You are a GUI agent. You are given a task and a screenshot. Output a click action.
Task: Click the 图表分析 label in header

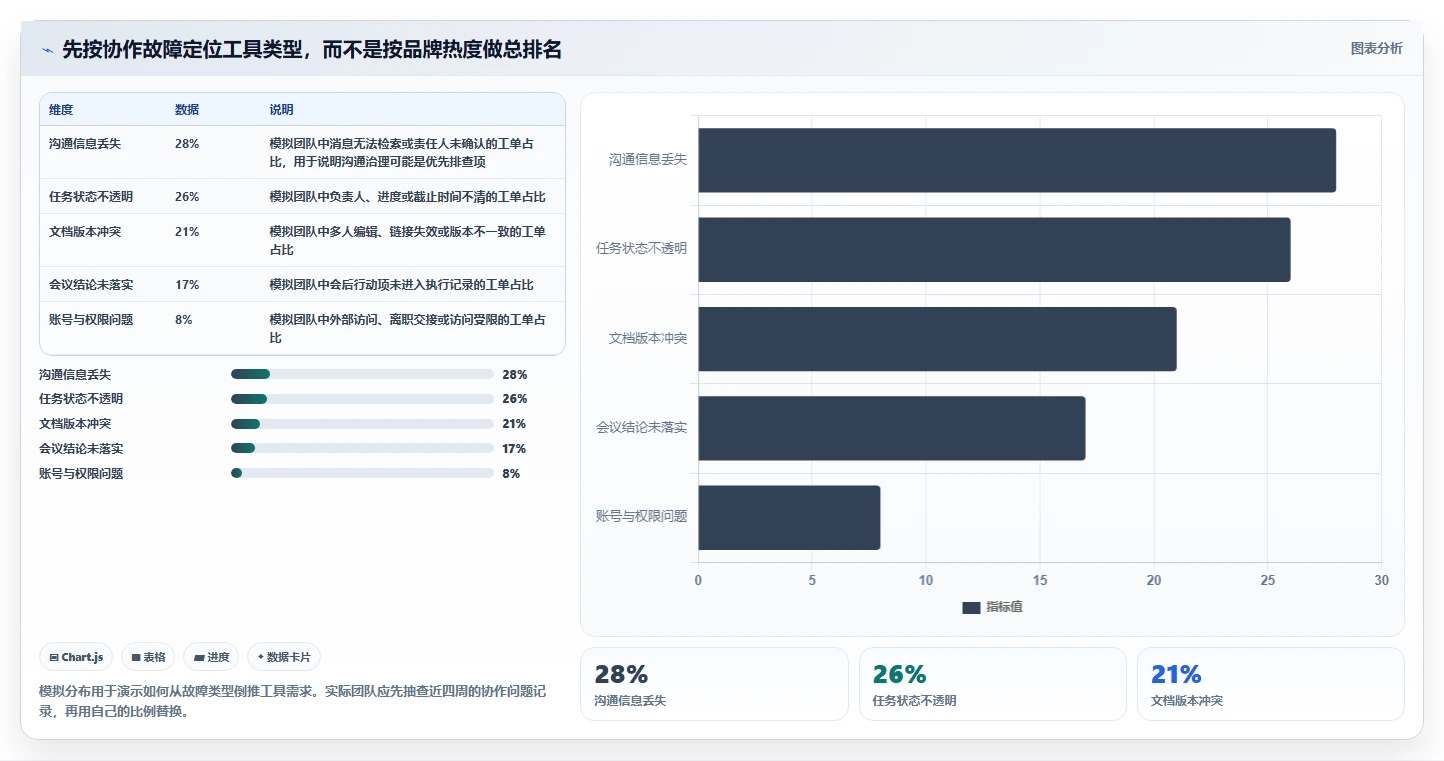1376,48
